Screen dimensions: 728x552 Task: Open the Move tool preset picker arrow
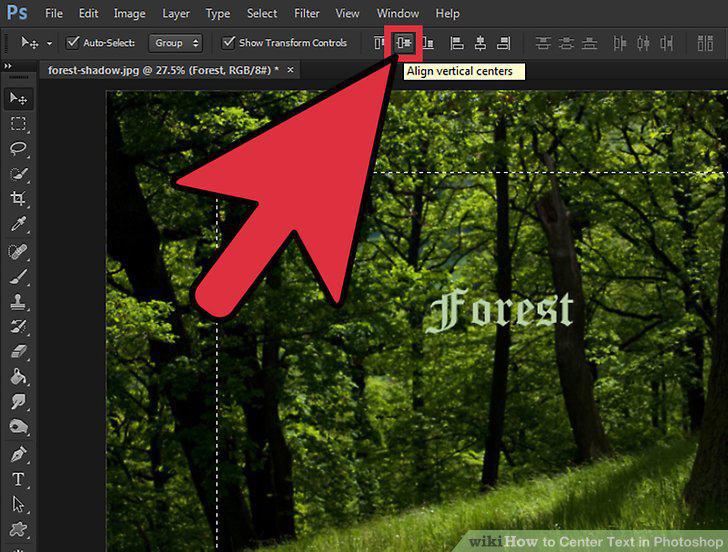click(x=49, y=44)
